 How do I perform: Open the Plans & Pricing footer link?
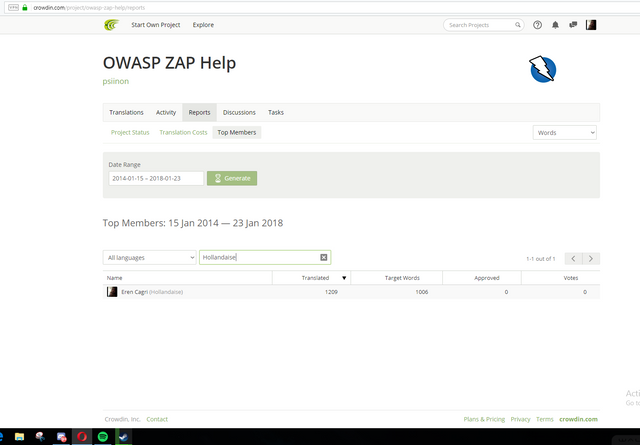[484, 419]
